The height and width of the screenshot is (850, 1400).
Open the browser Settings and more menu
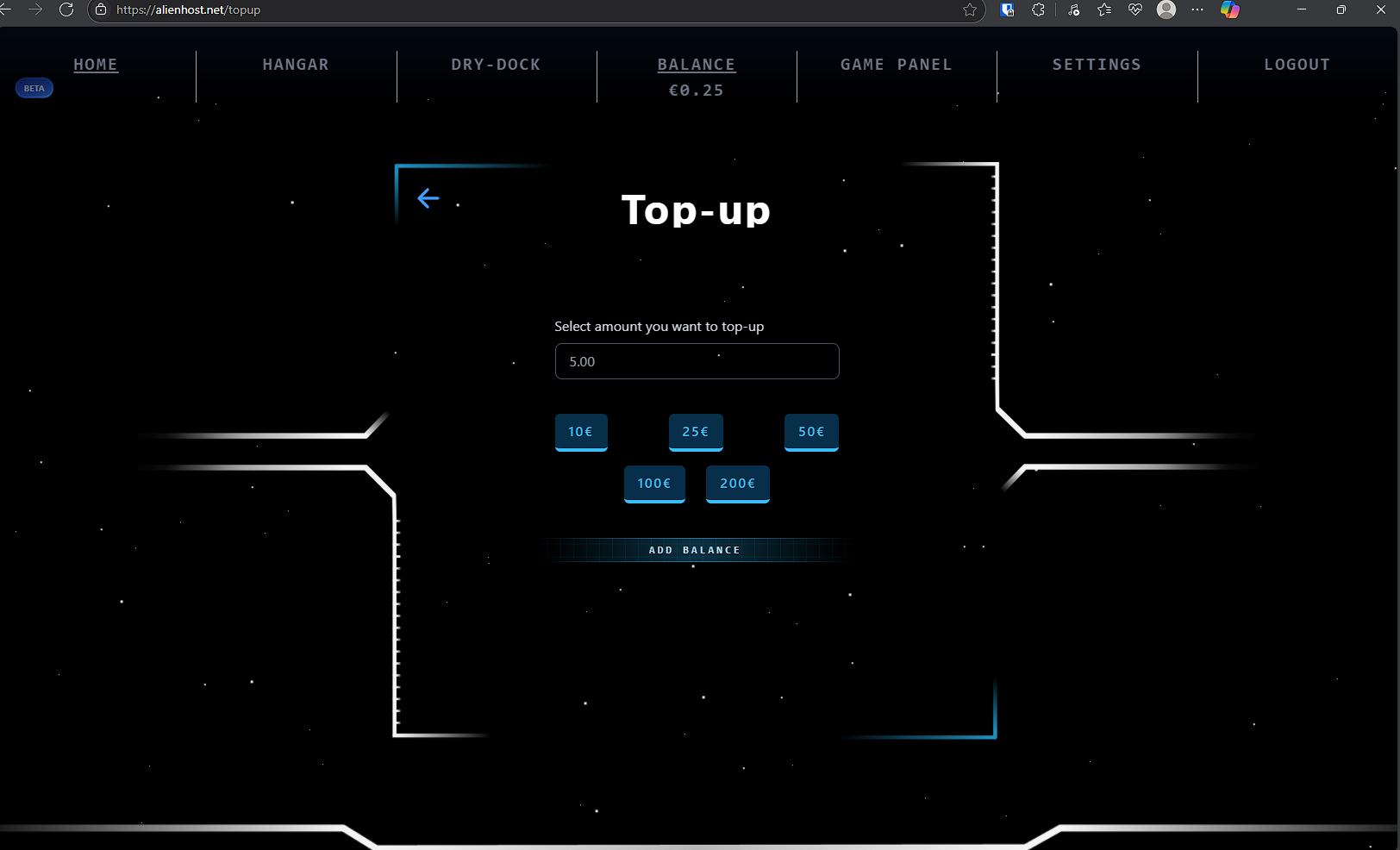pyautogui.click(x=1197, y=9)
